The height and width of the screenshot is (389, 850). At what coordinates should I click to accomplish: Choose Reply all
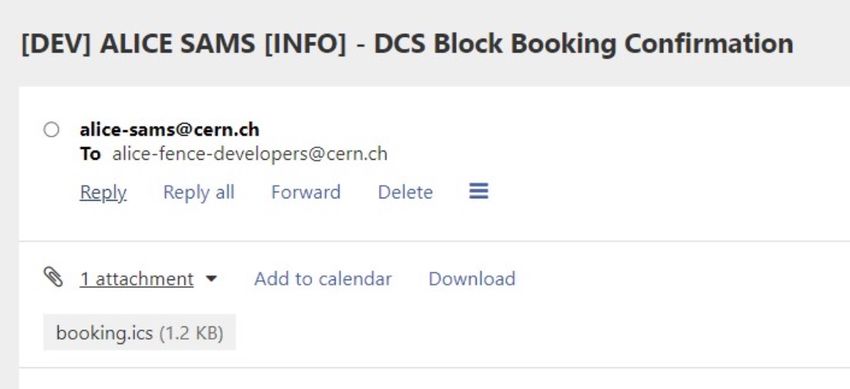199,192
